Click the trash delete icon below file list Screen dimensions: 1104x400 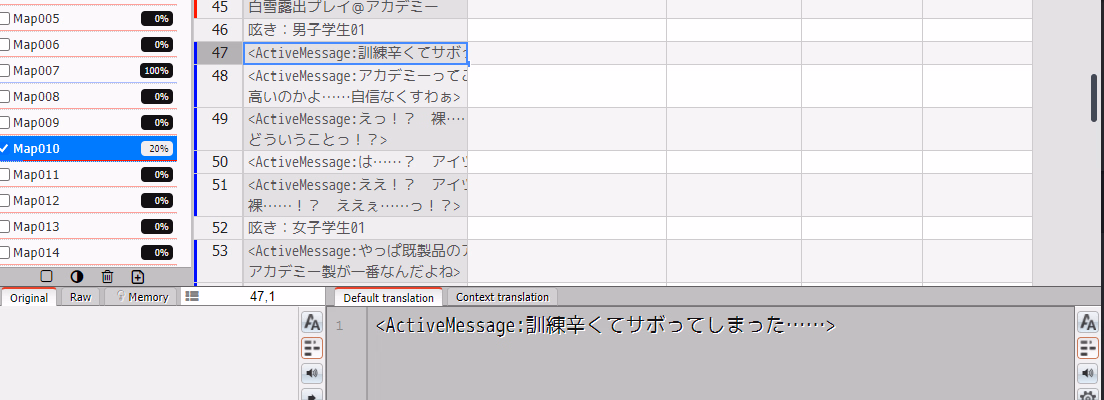(107, 277)
